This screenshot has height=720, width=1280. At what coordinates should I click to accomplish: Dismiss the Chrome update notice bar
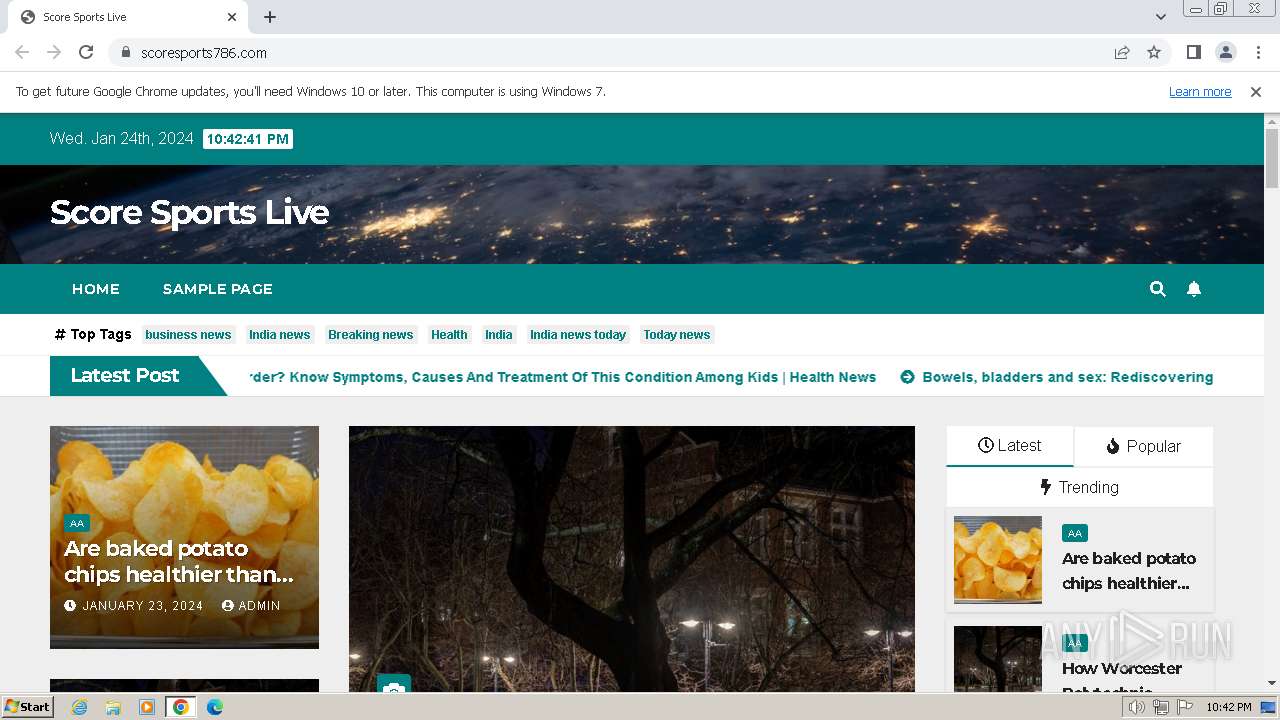coord(1256,91)
